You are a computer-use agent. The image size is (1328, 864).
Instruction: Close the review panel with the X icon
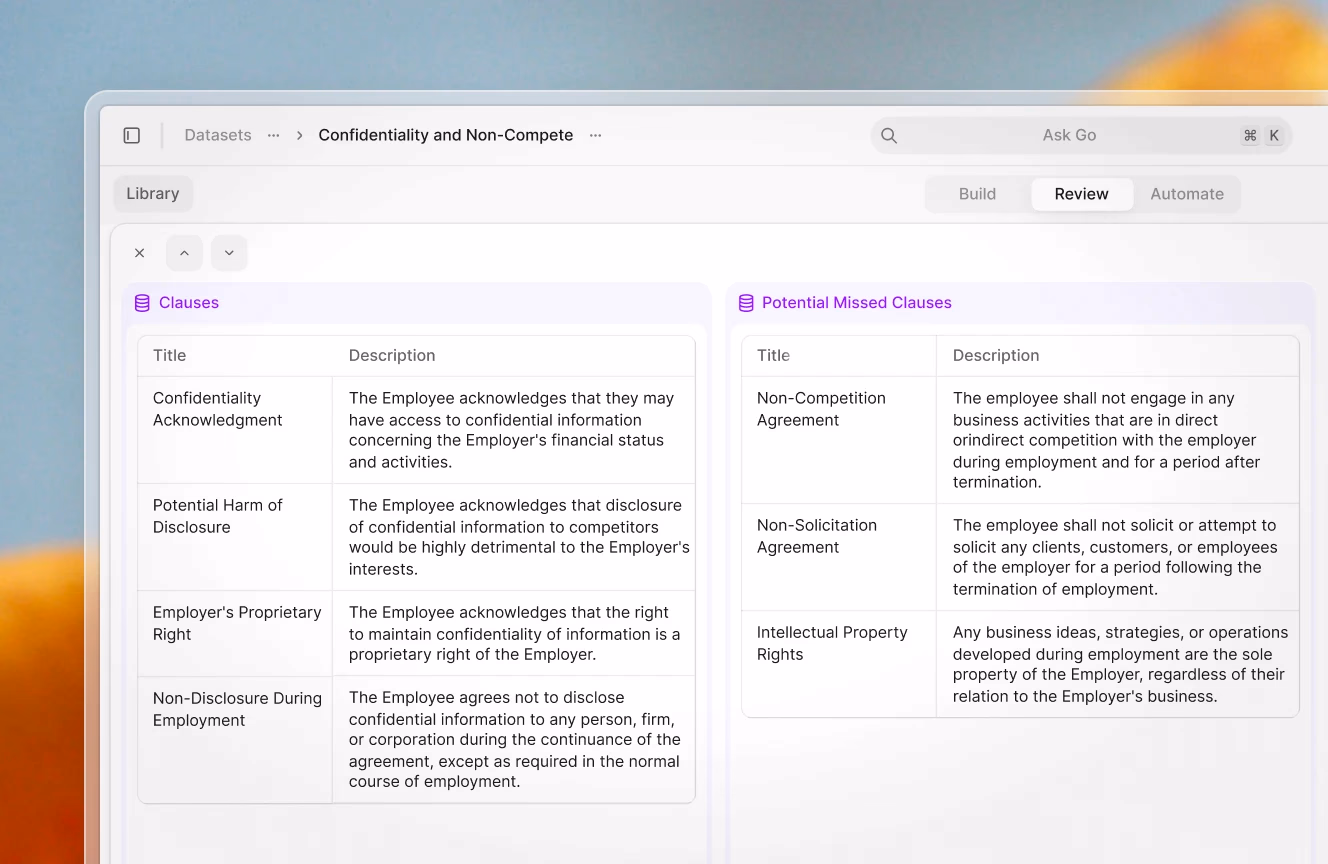coord(139,253)
